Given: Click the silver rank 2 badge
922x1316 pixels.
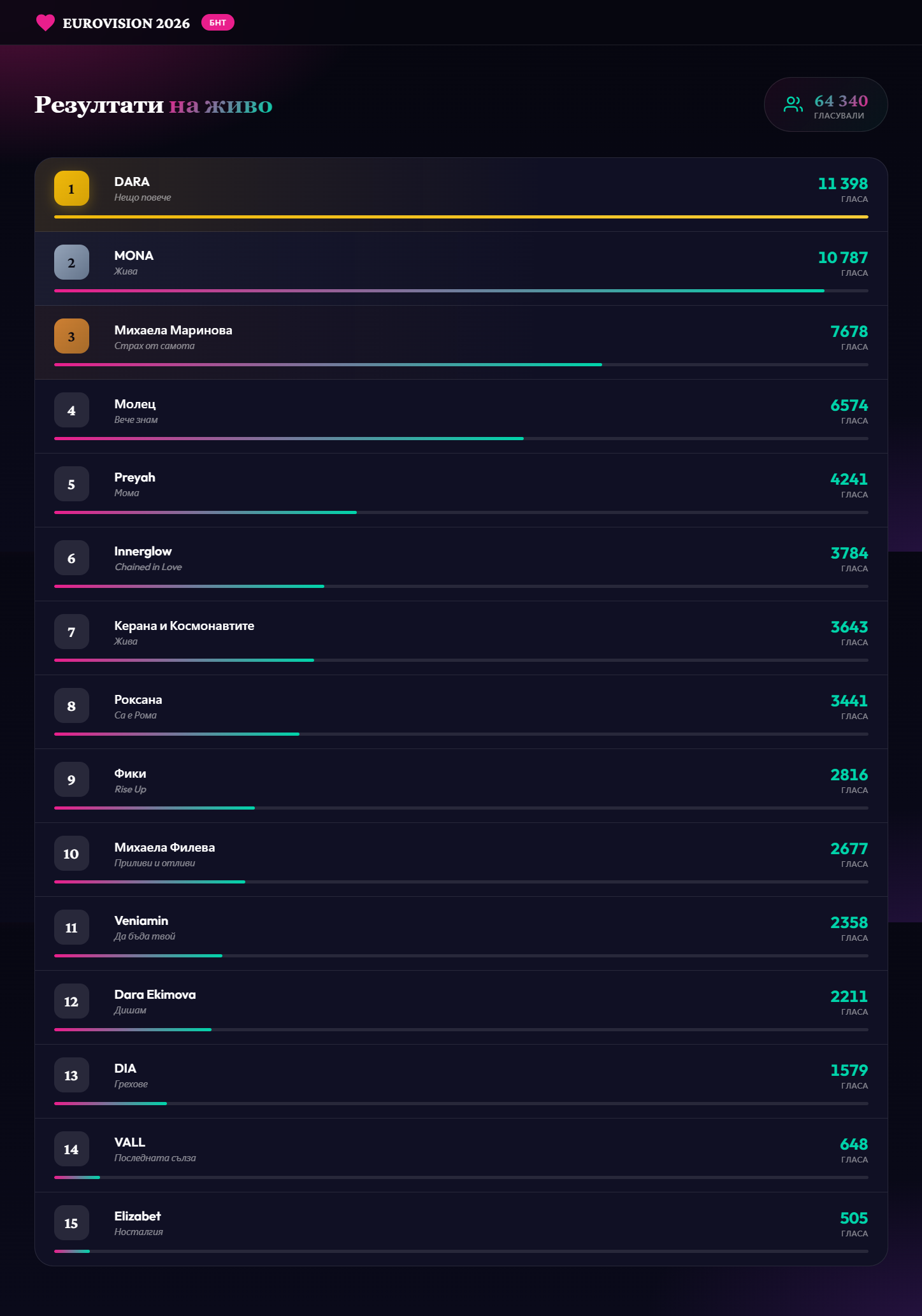Looking at the screenshot, I should pyautogui.click(x=71, y=262).
